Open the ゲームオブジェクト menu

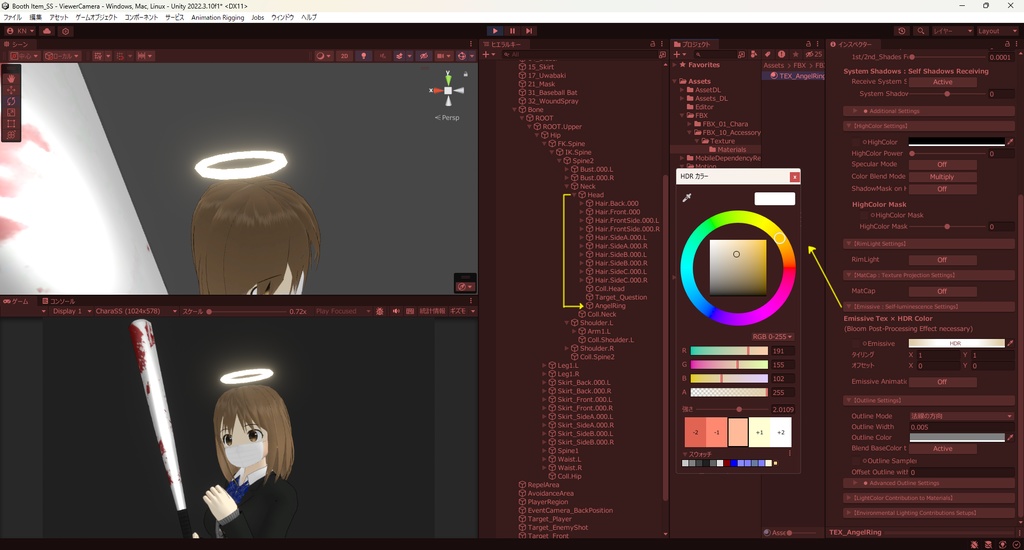point(96,18)
